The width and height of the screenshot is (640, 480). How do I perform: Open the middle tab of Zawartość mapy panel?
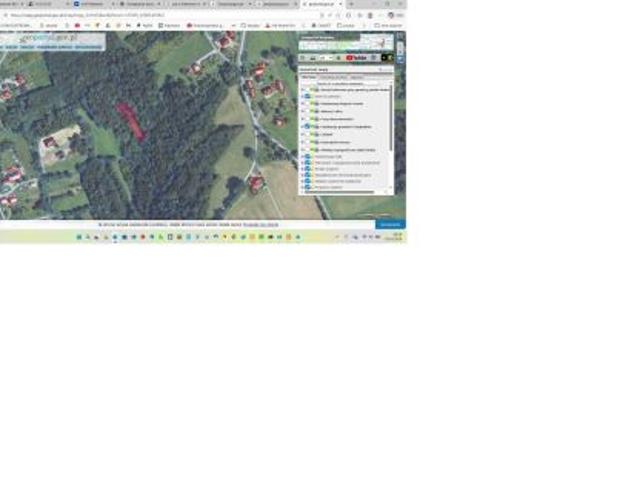click(x=333, y=77)
